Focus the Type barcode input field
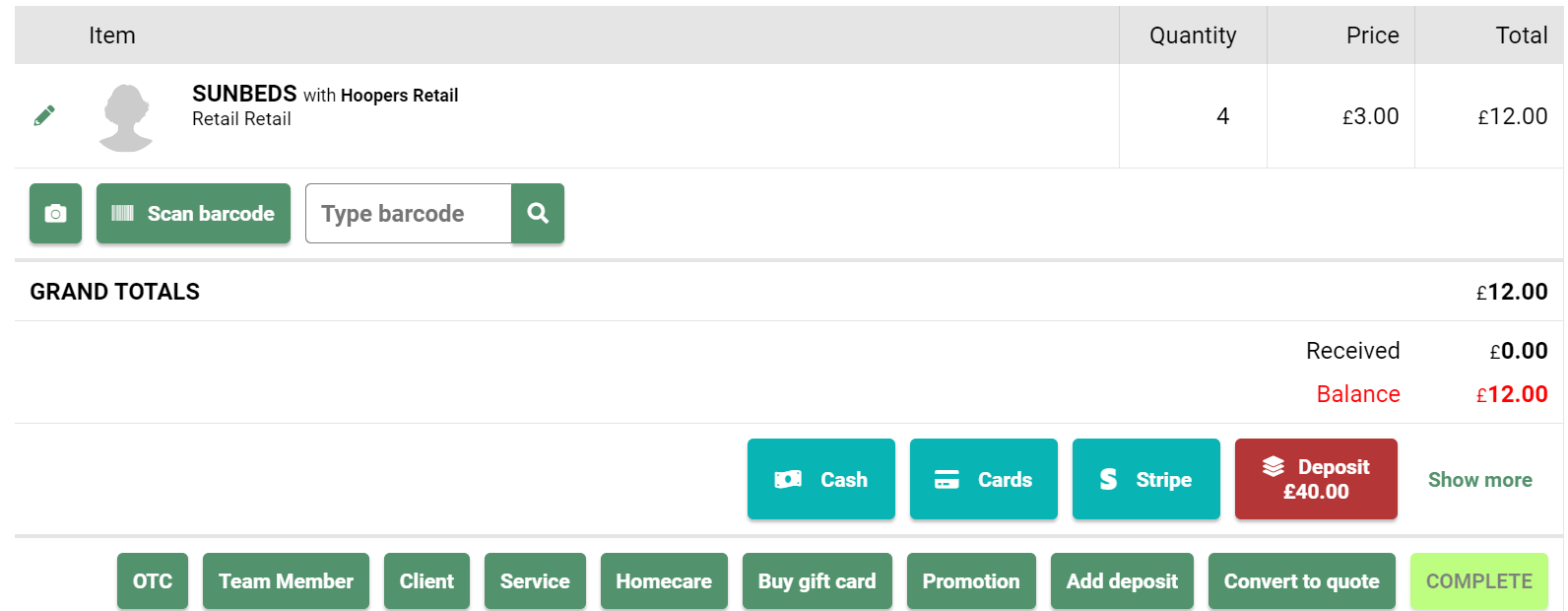Viewport: 1568px width, 611px height. 408,213
